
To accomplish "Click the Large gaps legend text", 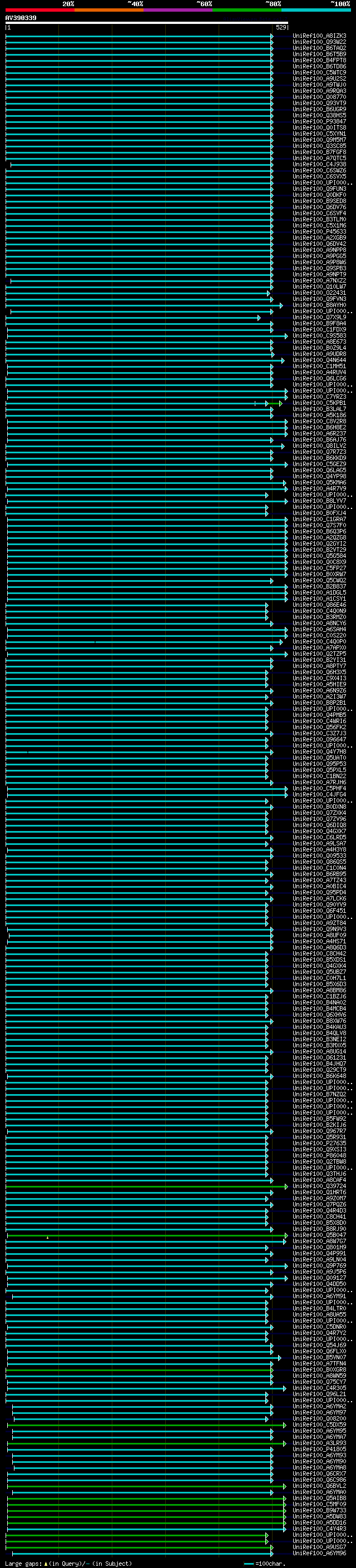I will pyautogui.click(x=24, y=1564).
